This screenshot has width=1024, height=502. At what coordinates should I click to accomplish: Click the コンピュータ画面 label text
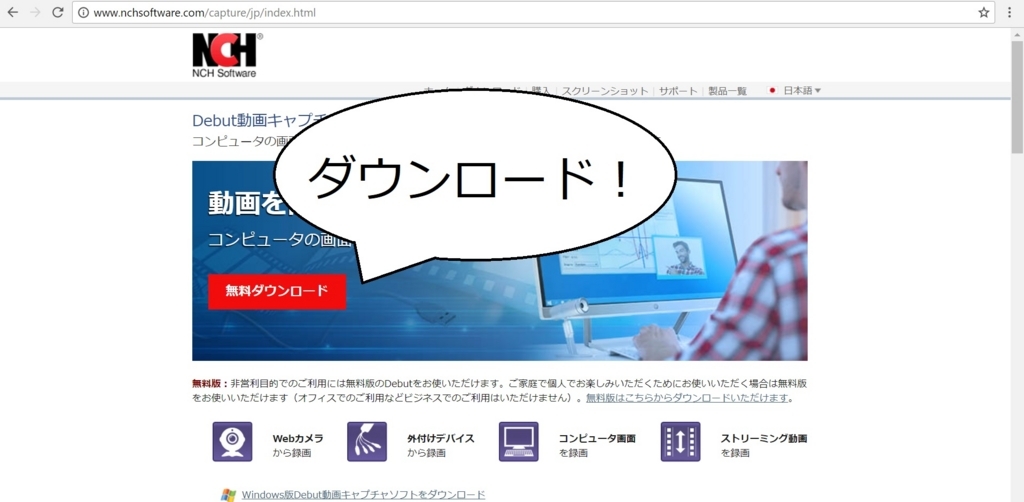[x=598, y=439]
